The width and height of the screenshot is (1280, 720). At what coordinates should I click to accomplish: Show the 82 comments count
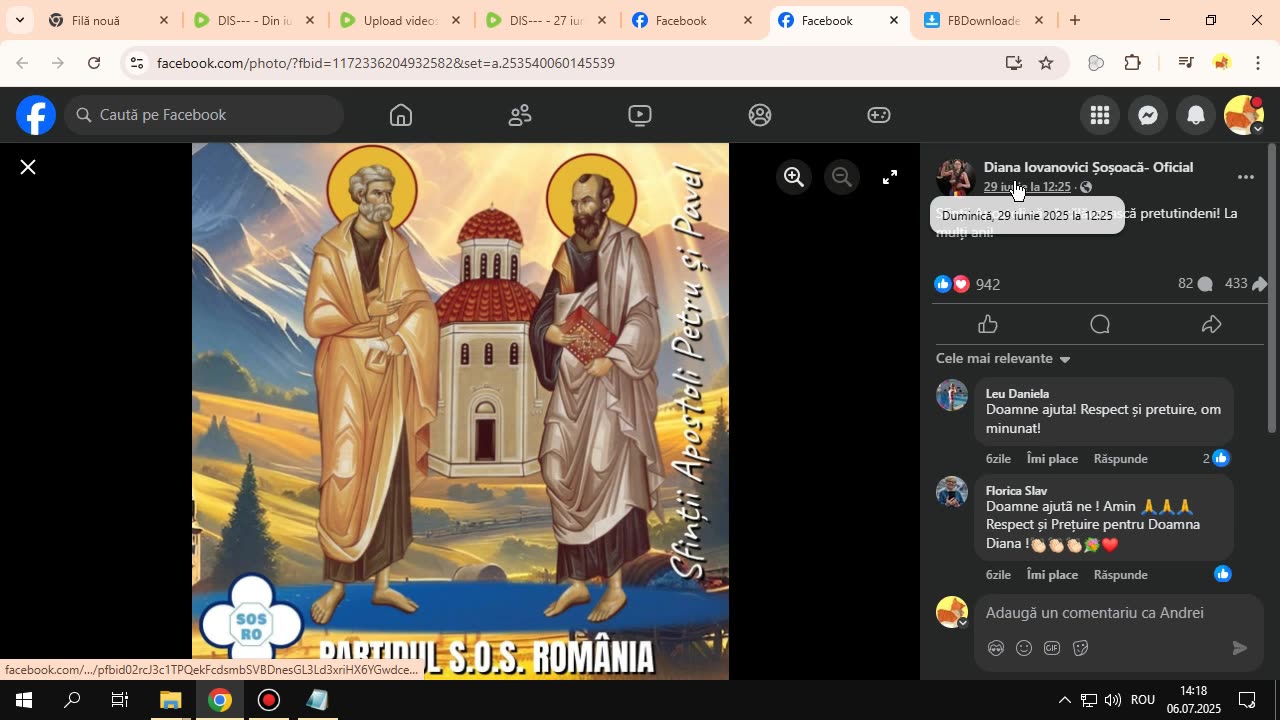[1195, 284]
